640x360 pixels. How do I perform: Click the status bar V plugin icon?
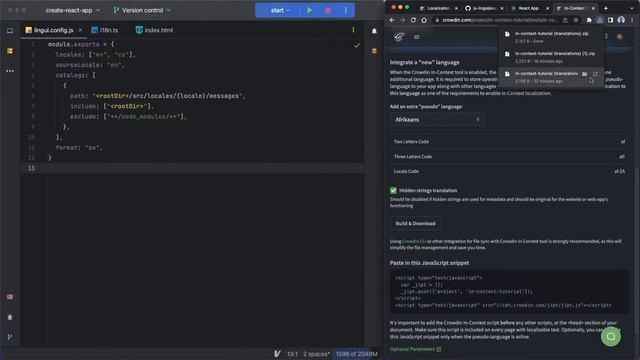click(277, 354)
